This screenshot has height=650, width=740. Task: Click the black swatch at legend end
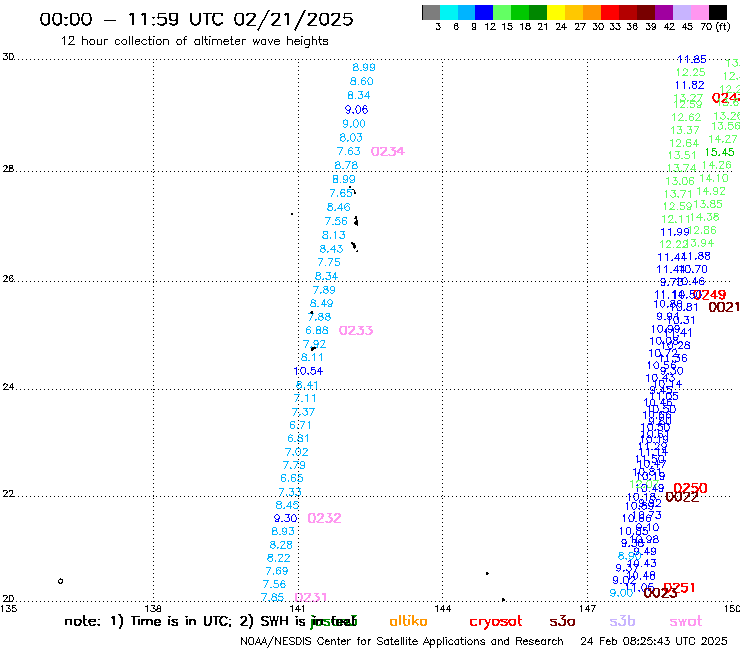(x=717, y=12)
